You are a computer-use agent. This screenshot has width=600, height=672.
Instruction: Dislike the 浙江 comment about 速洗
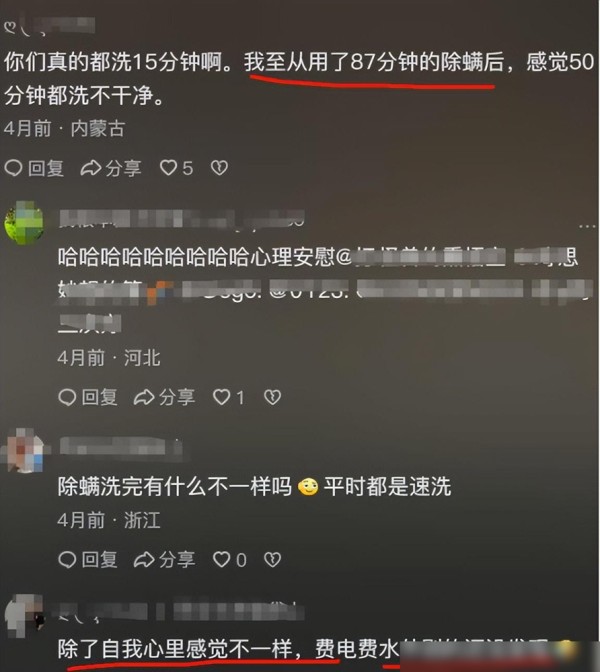pyautogui.click(x=272, y=559)
